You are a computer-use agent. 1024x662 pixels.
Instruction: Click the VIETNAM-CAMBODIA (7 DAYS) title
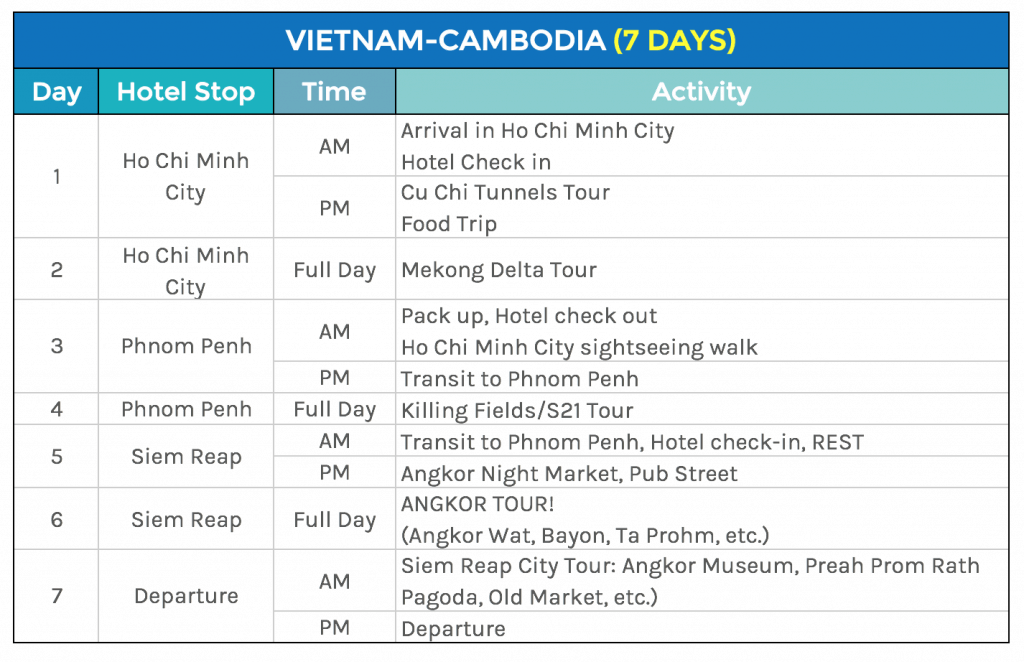(511, 40)
